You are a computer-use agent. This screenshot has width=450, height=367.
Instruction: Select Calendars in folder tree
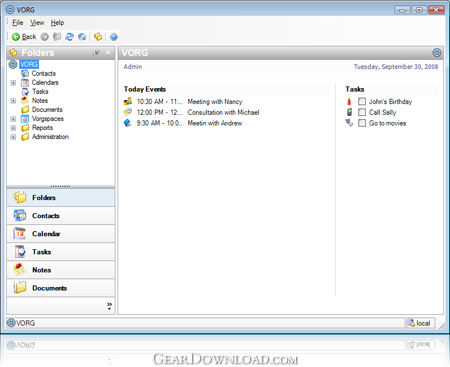tap(45, 82)
